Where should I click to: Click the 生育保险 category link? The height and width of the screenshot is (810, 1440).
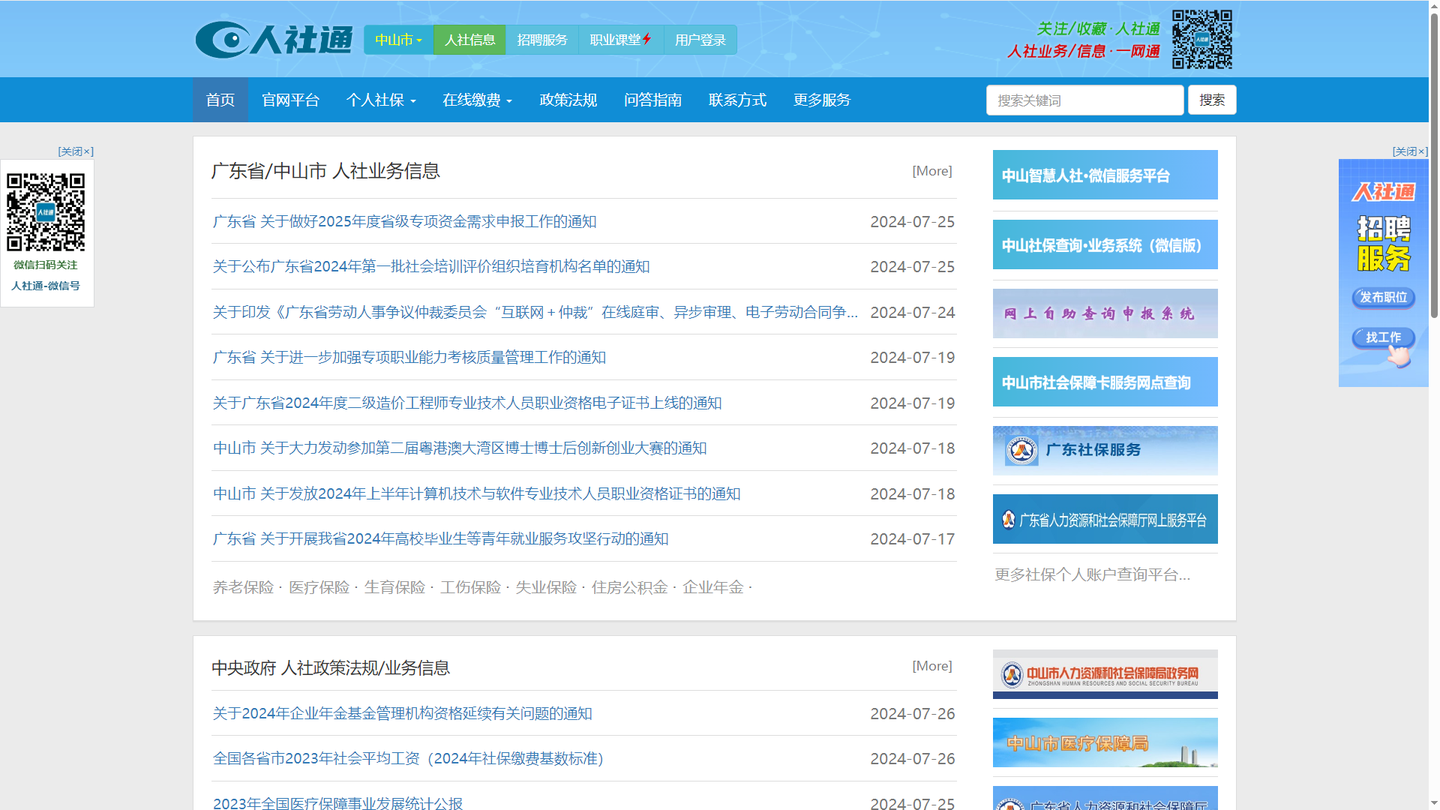click(x=395, y=587)
